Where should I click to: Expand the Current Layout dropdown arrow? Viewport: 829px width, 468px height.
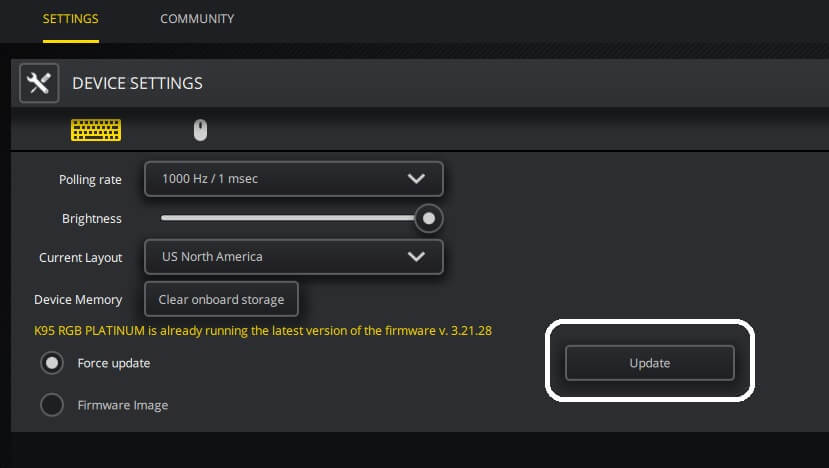click(x=417, y=257)
